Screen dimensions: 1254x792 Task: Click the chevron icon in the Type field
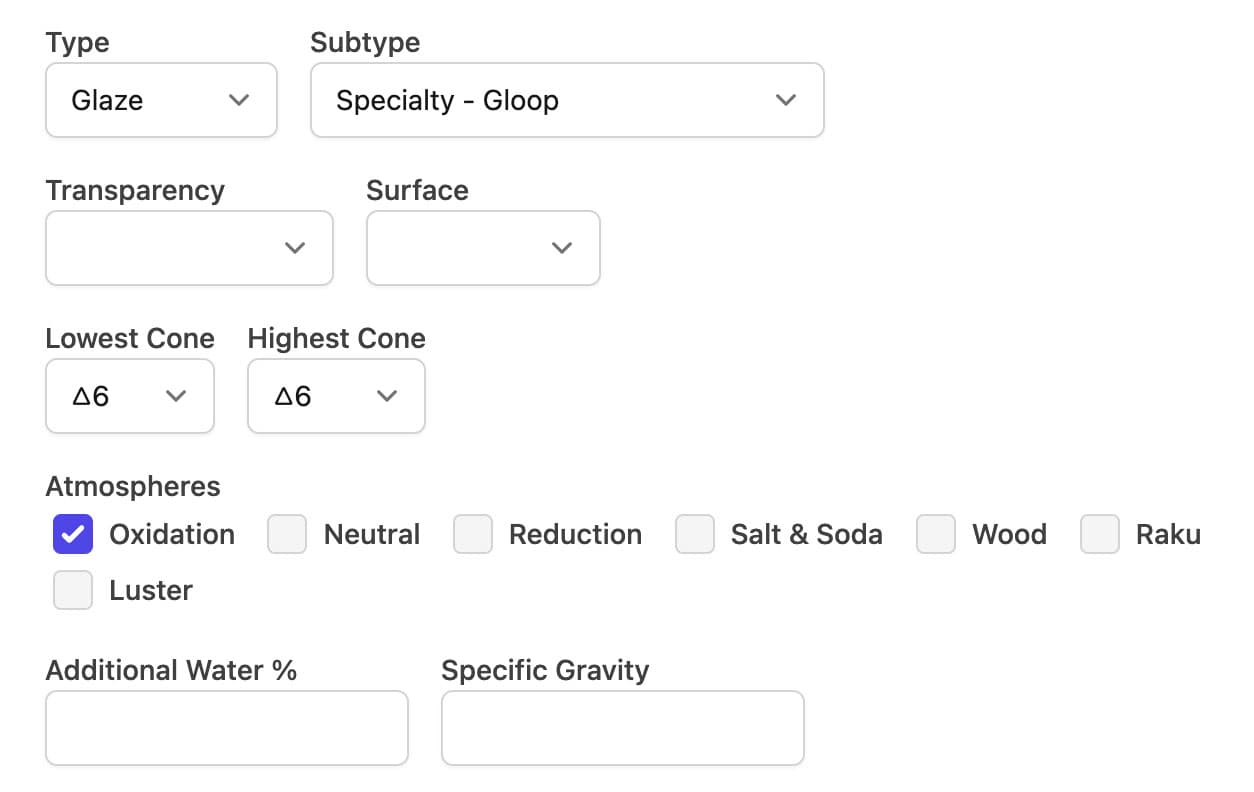239,100
